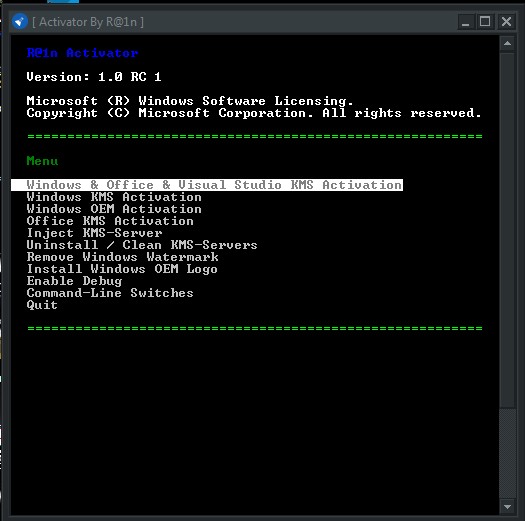Close the Activator By R@1n window
This screenshot has height=521, width=525.
pyautogui.click(x=506, y=22)
